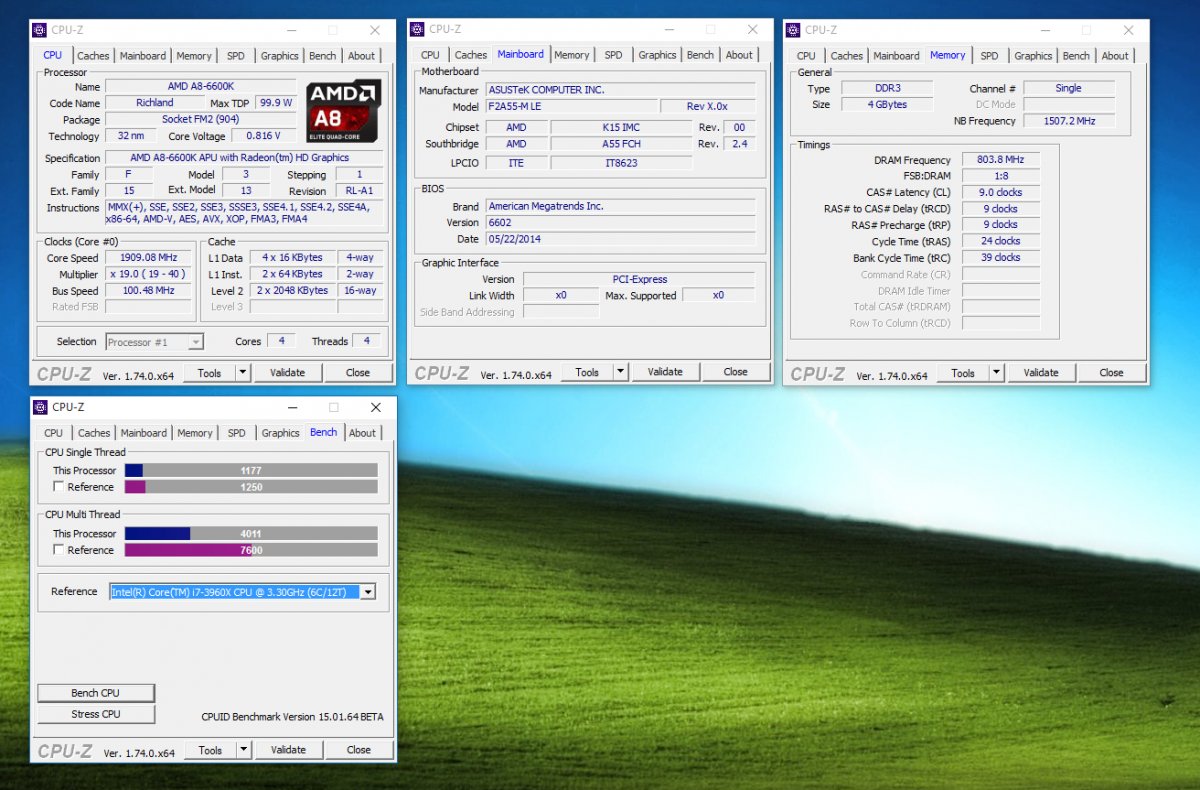Open the Tools dropdown arrow in the CPU window
Screen dimensions: 1200x790
click(242, 372)
